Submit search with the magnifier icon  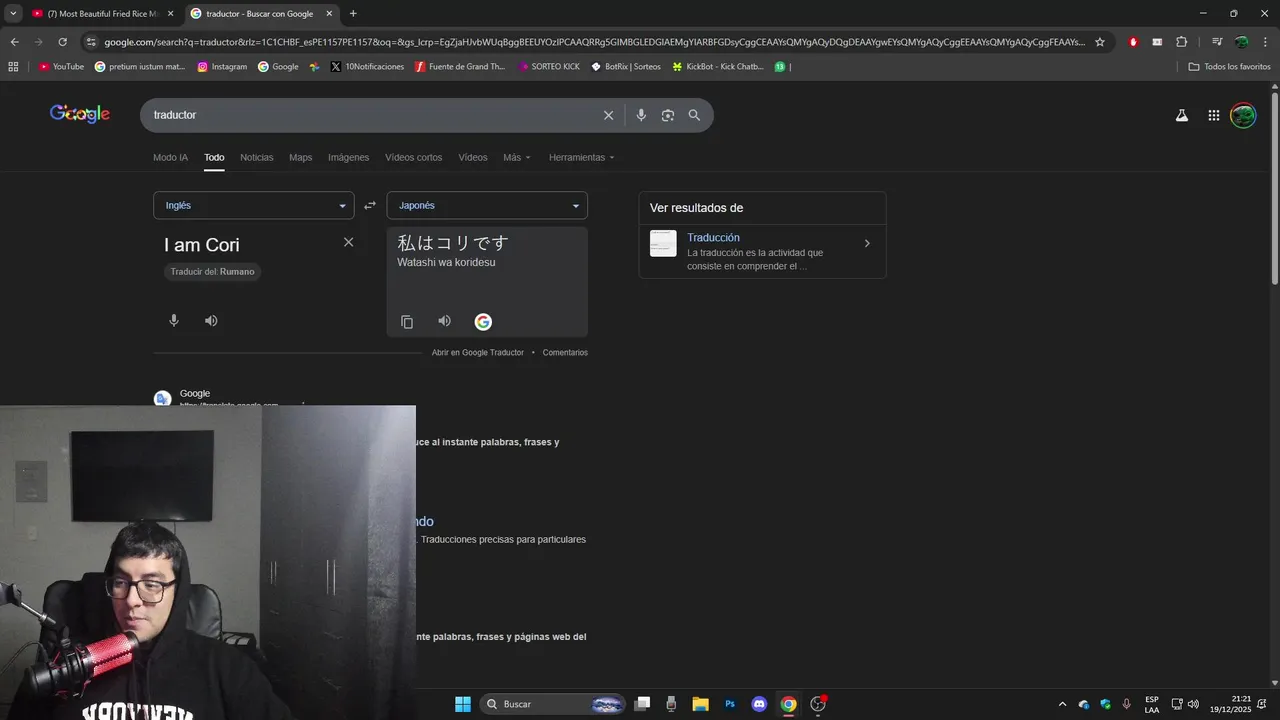click(x=694, y=115)
